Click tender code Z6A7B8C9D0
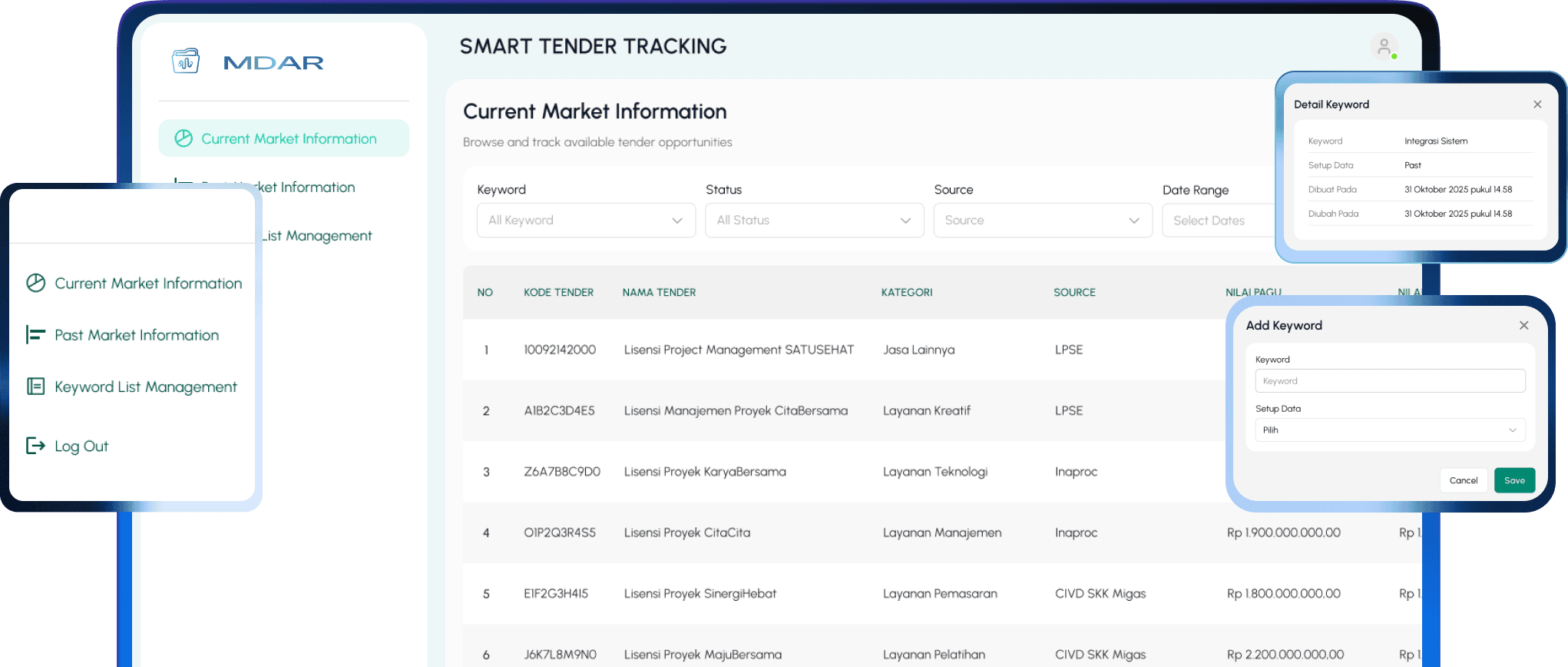Viewport: 1568px width, 667px height. click(x=562, y=472)
